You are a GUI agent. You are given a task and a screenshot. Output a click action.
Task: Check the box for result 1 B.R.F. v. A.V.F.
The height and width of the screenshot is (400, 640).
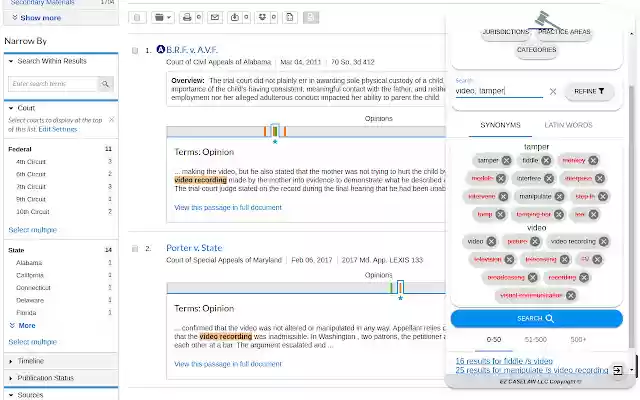click(135, 50)
